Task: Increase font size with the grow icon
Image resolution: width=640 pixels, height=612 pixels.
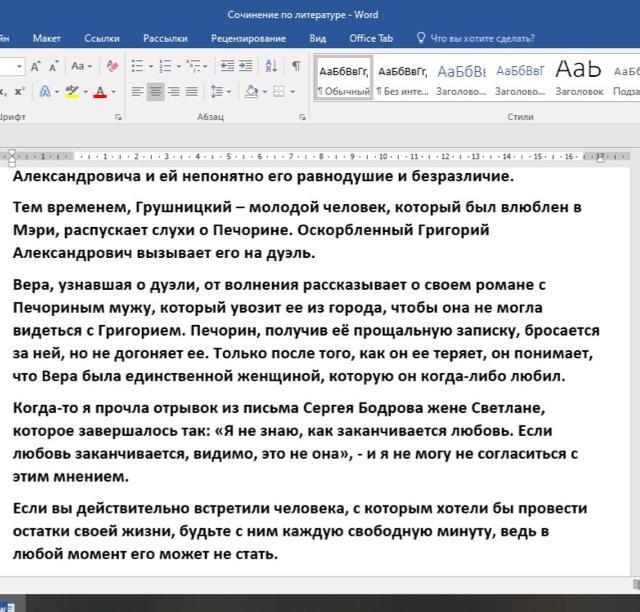Action: click(36, 66)
